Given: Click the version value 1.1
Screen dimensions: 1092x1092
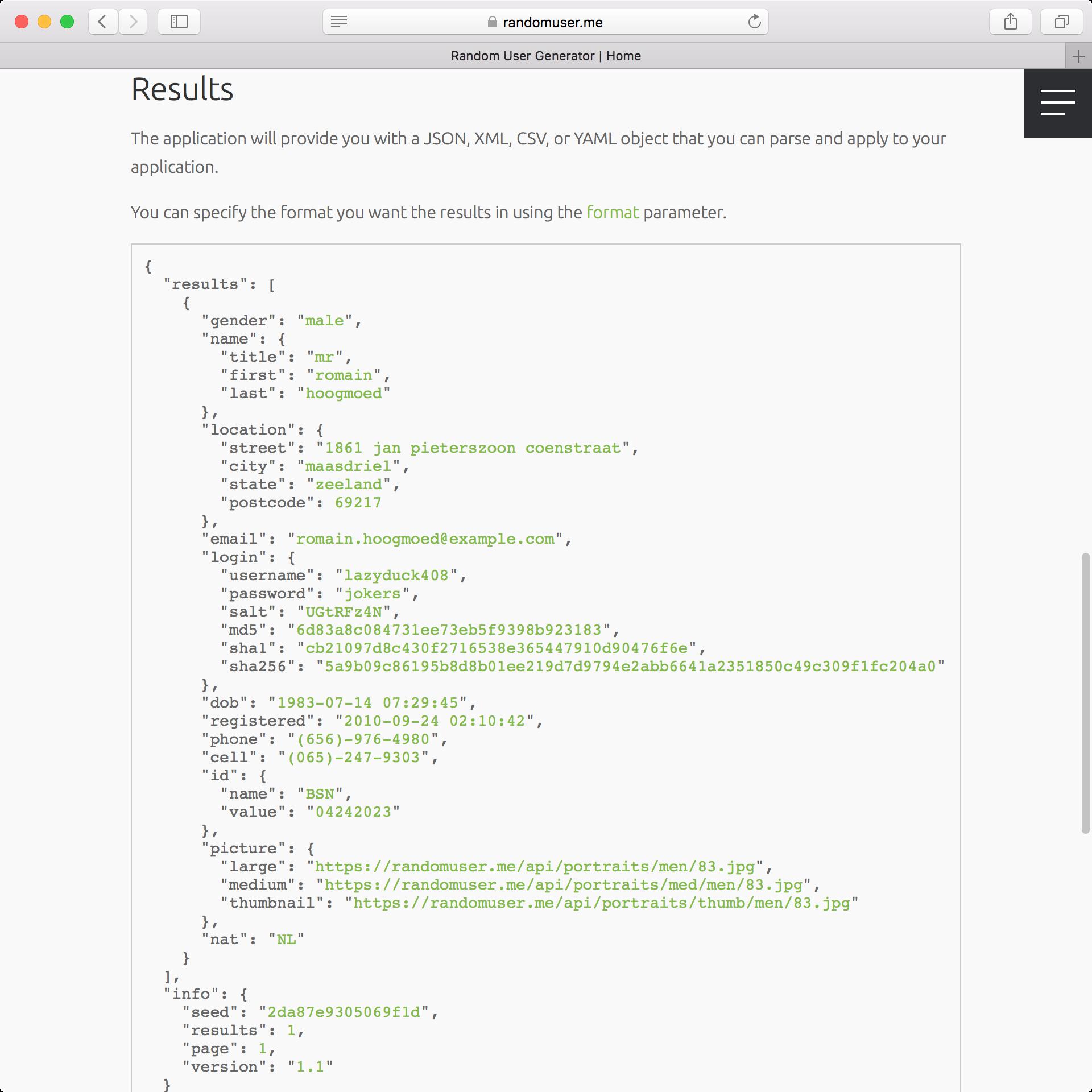Looking at the screenshot, I should (310, 1067).
